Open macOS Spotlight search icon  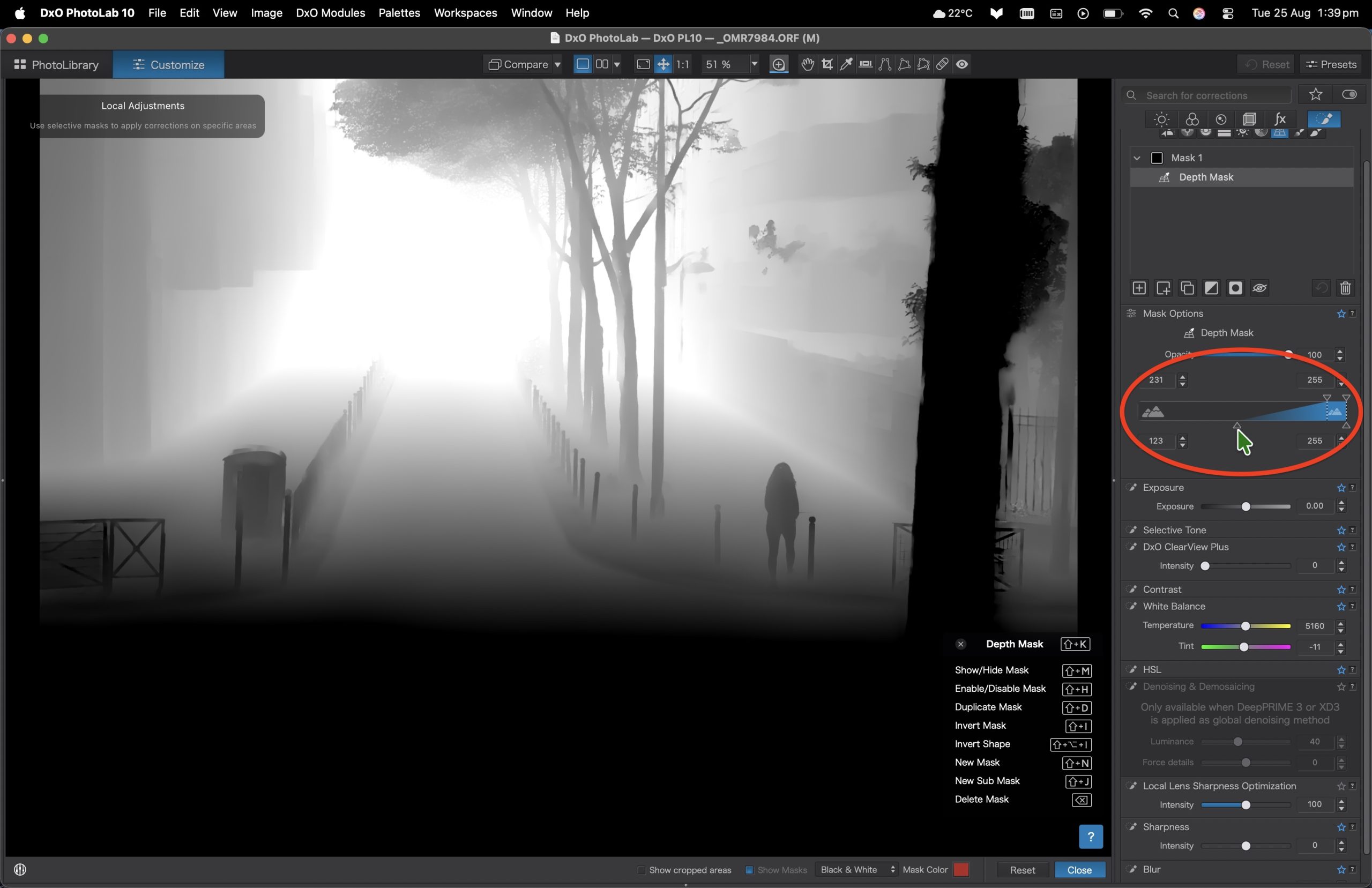coord(1173,13)
